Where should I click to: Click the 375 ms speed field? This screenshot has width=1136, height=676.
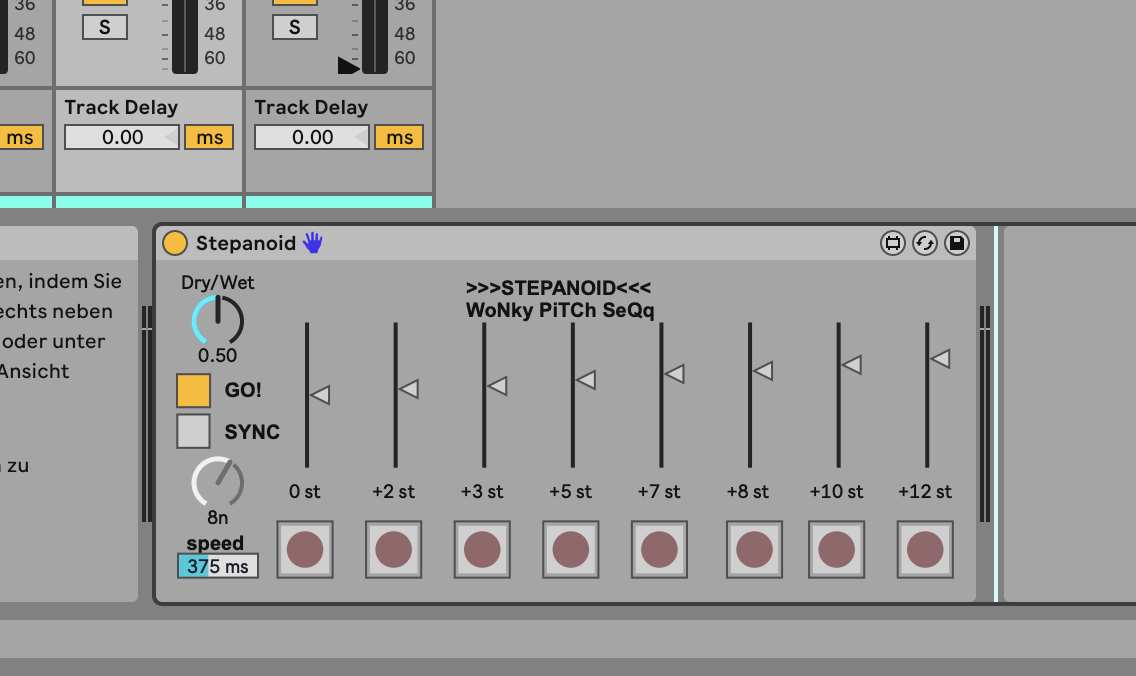click(218, 566)
